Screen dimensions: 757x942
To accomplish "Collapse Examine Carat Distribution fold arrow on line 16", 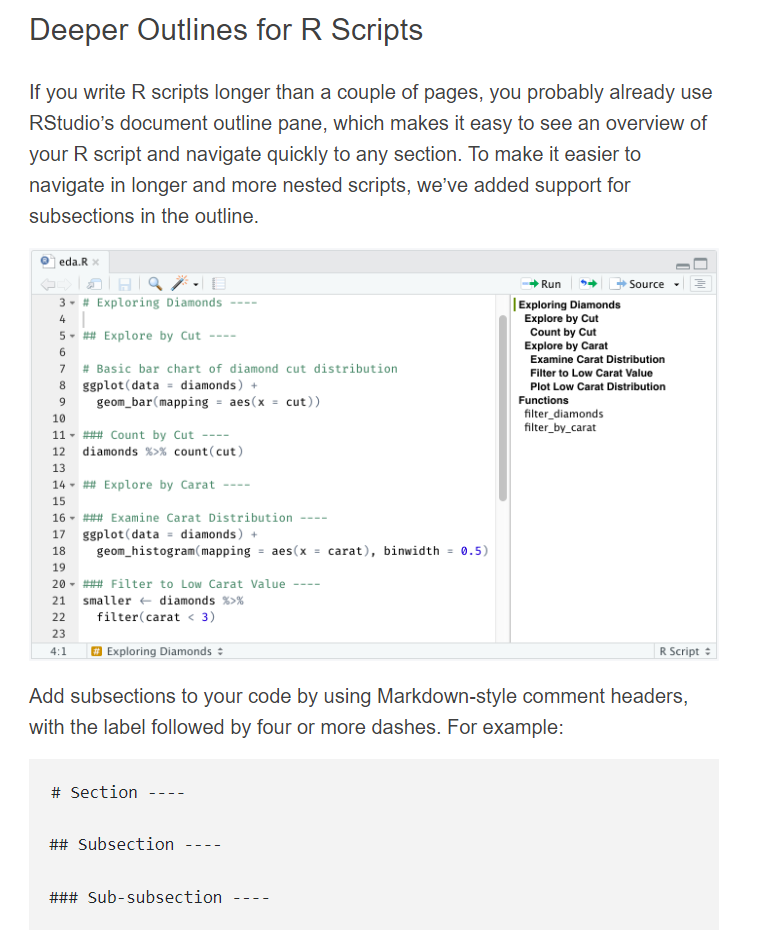I will click(73, 518).
